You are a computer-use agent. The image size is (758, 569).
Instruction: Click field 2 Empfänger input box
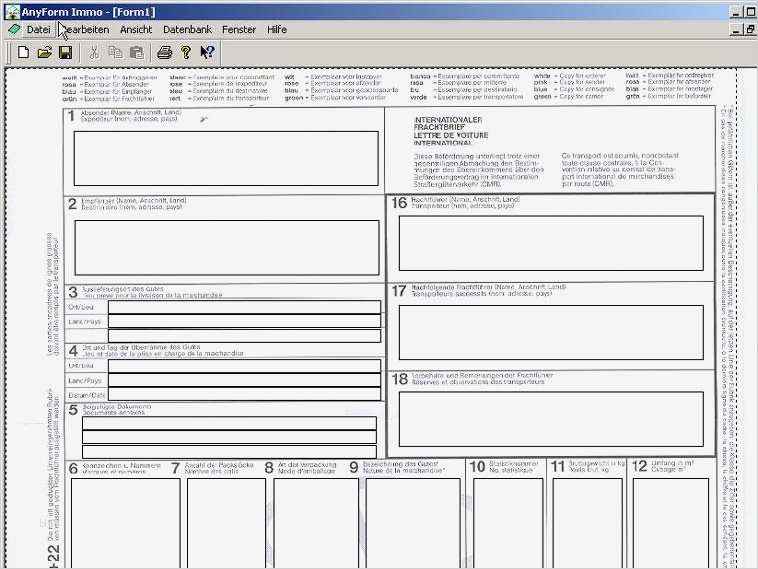(x=227, y=248)
